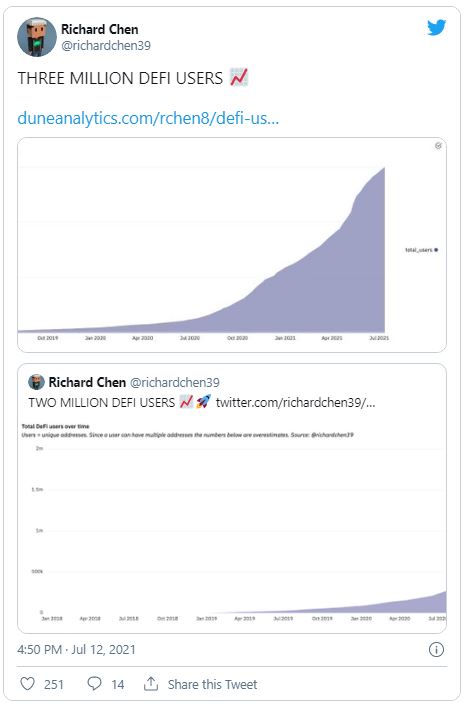Click the Twitter bird logo
The width and height of the screenshot is (467, 708).
[436, 28]
